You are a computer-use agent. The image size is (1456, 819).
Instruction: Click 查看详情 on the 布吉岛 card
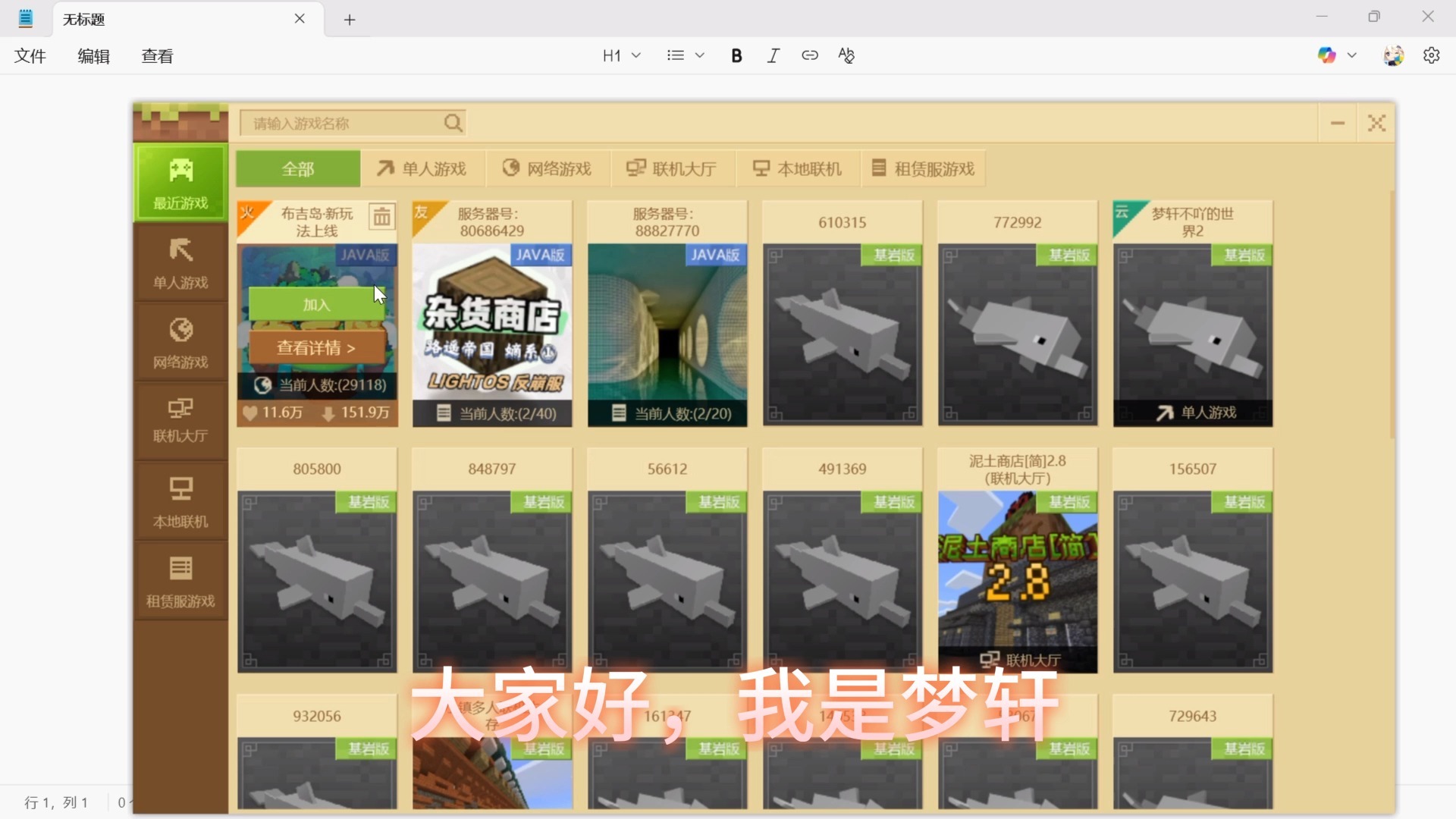(x=317, y=347)
